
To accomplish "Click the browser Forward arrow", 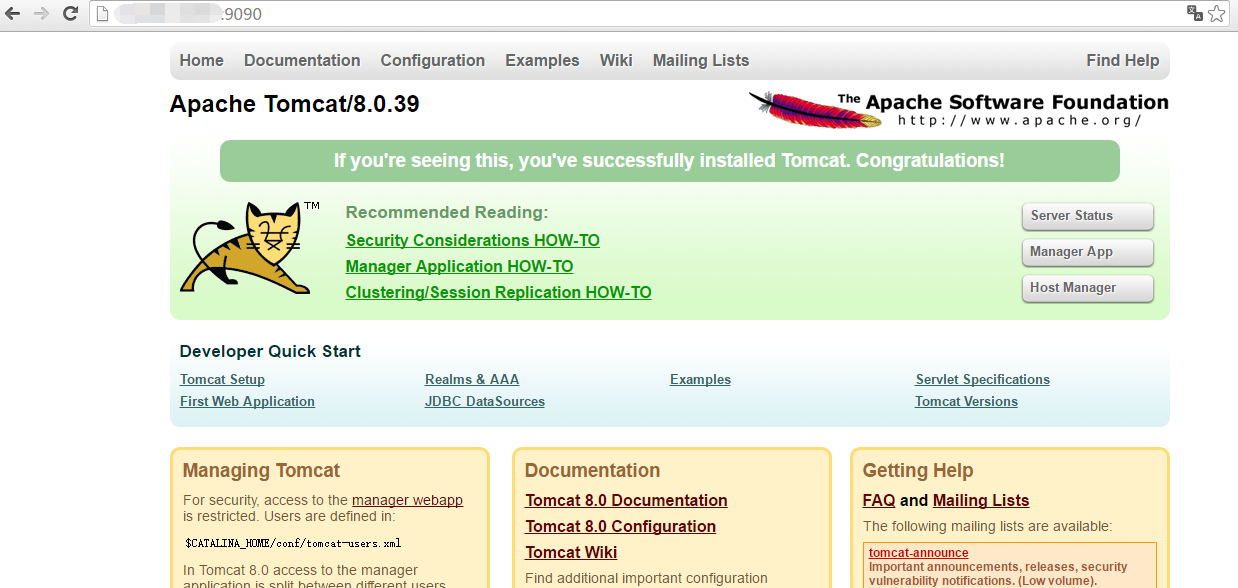I will point(41,14).
